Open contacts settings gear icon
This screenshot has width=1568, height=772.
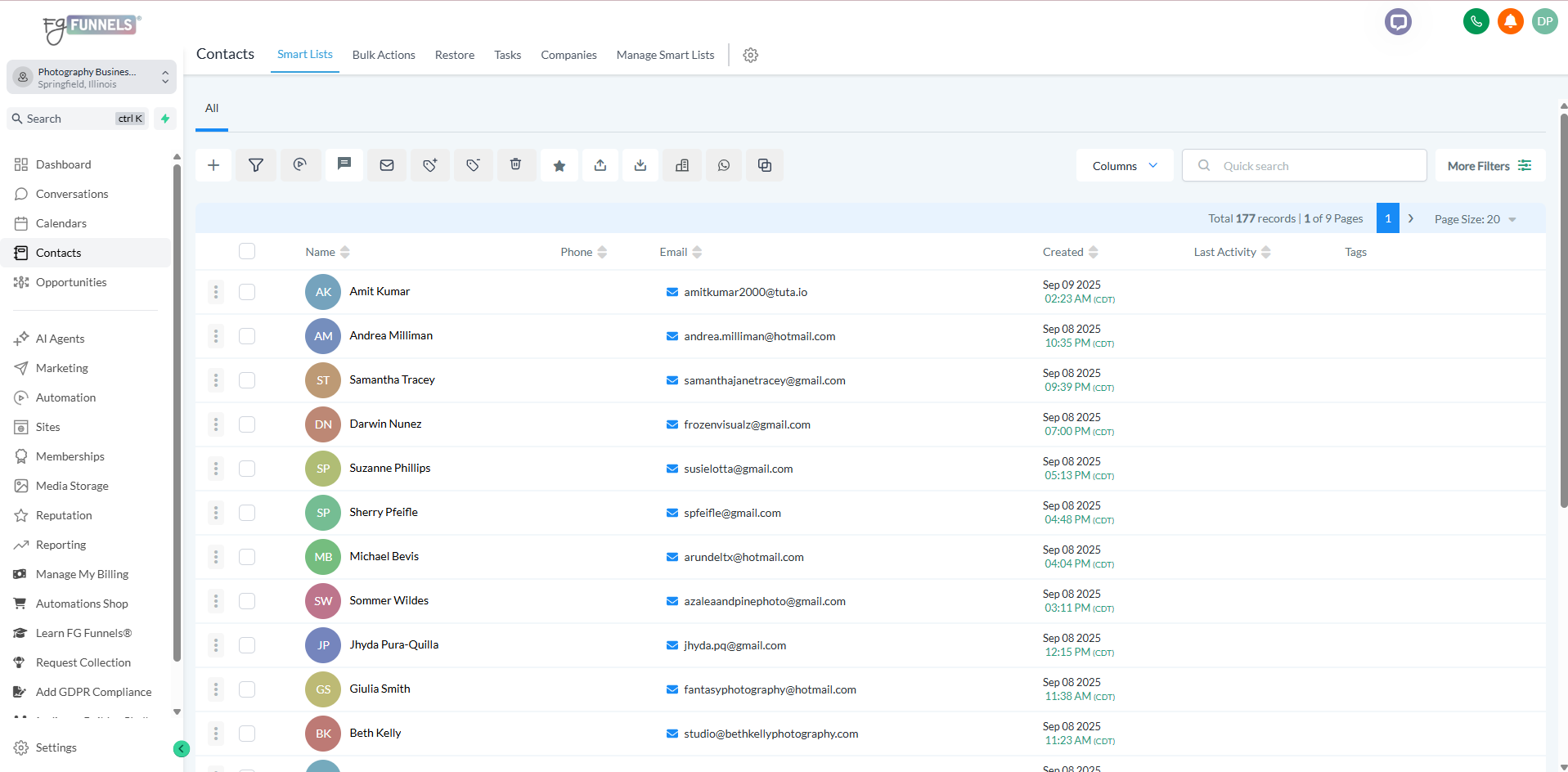(751, 55)
